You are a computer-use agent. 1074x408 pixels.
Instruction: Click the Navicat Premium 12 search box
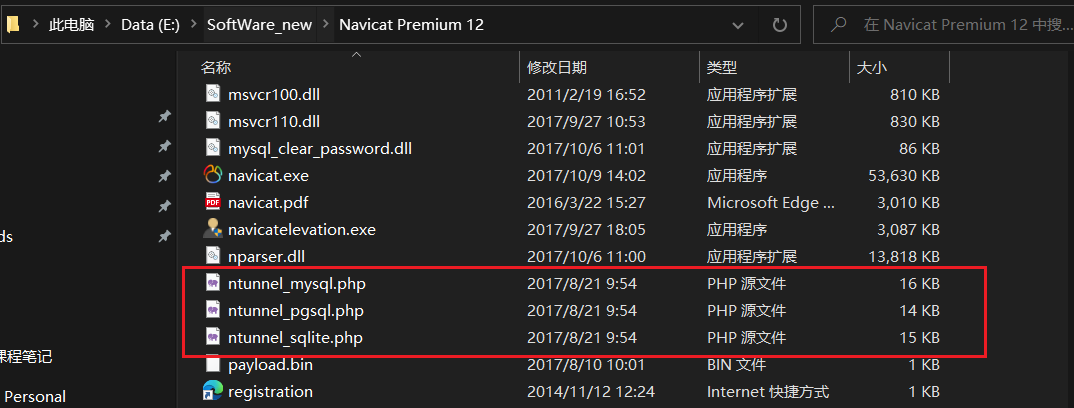tap(955, 24)
